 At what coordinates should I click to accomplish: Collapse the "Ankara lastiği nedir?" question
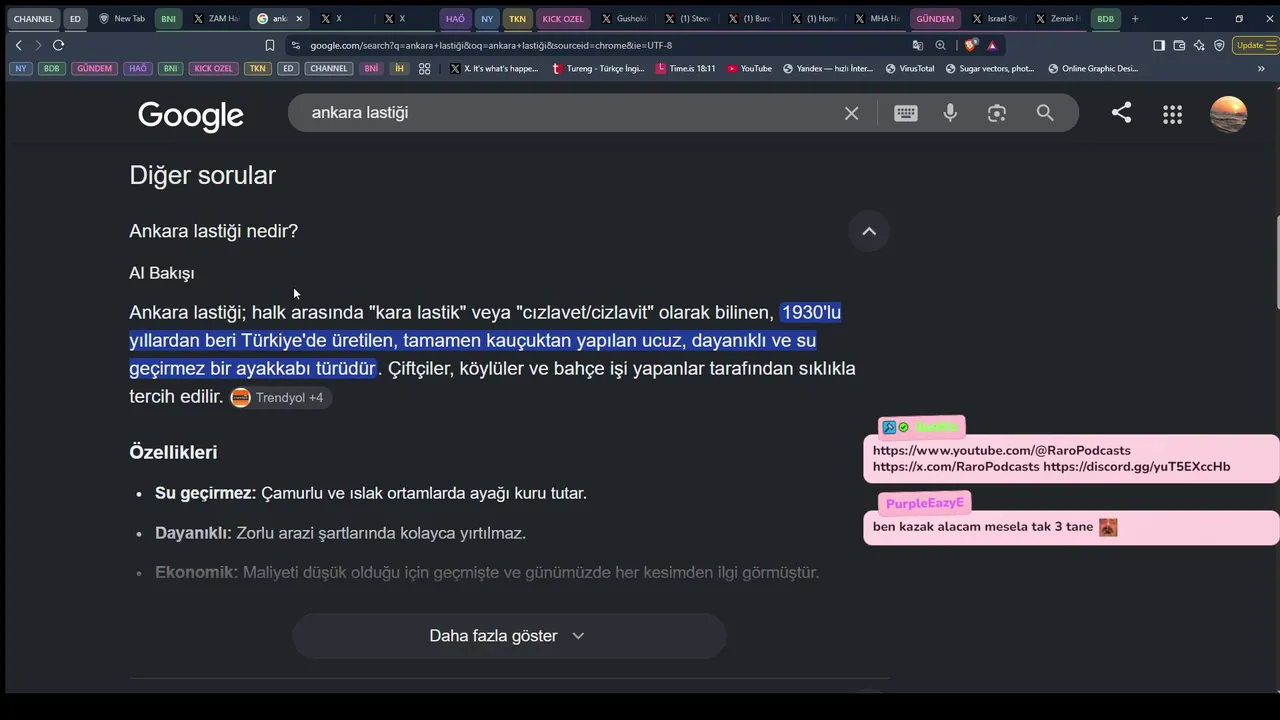pos(869,231)
